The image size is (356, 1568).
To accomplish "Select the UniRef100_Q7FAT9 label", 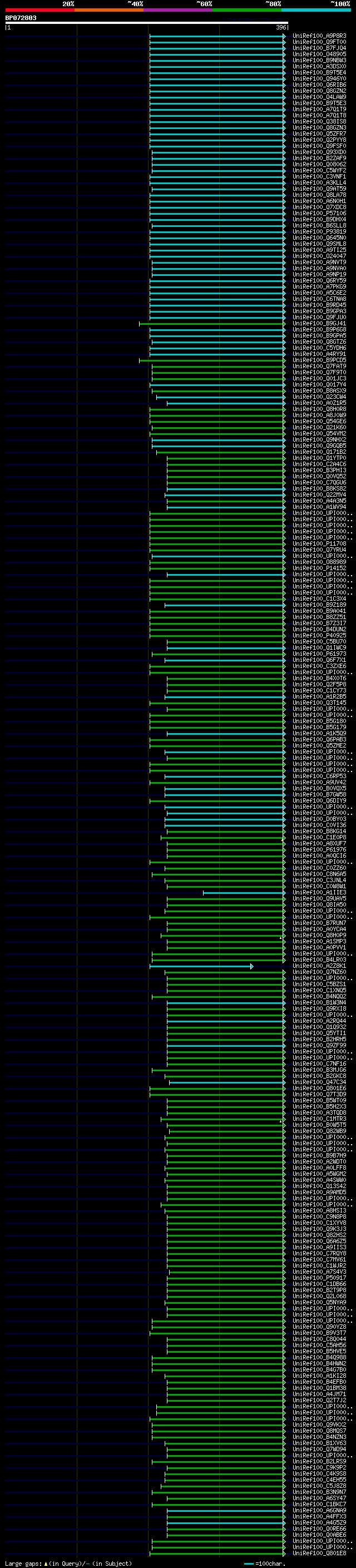I will (x=319, y=367).
